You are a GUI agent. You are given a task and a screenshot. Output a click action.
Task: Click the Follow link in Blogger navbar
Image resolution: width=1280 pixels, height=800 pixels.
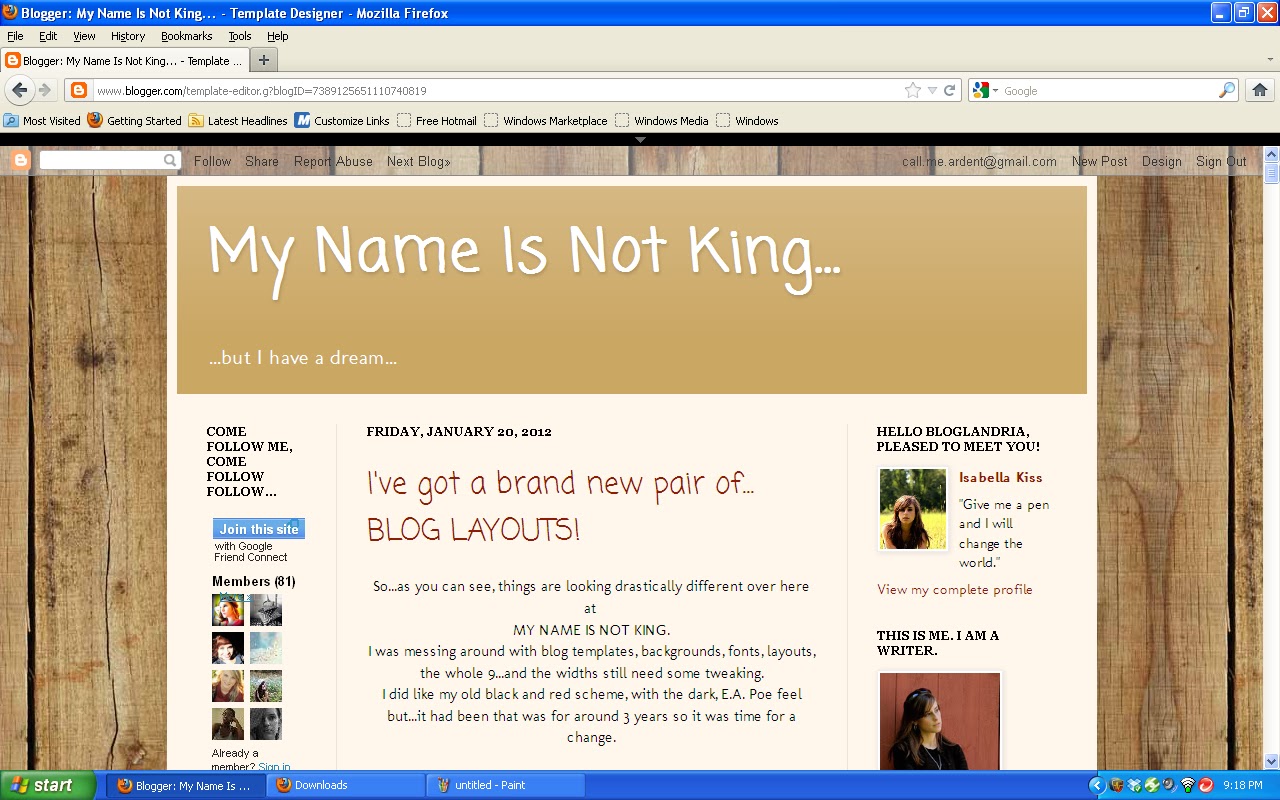[213, 161]
